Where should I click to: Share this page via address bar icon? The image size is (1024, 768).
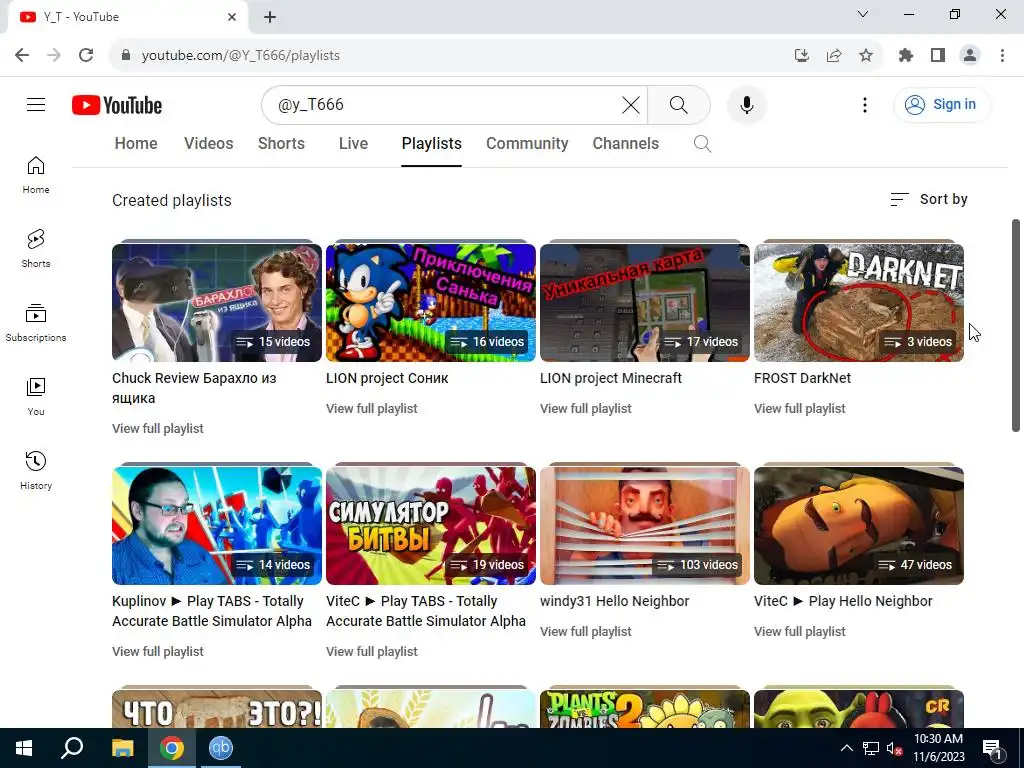834,56
